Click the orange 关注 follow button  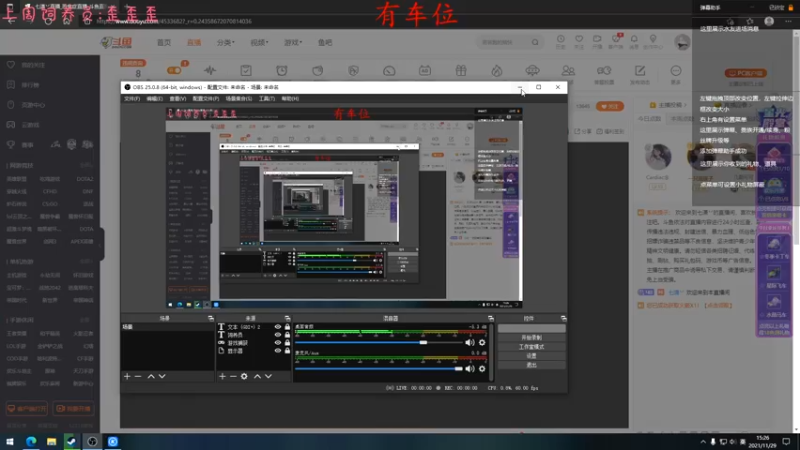[610, 106]
